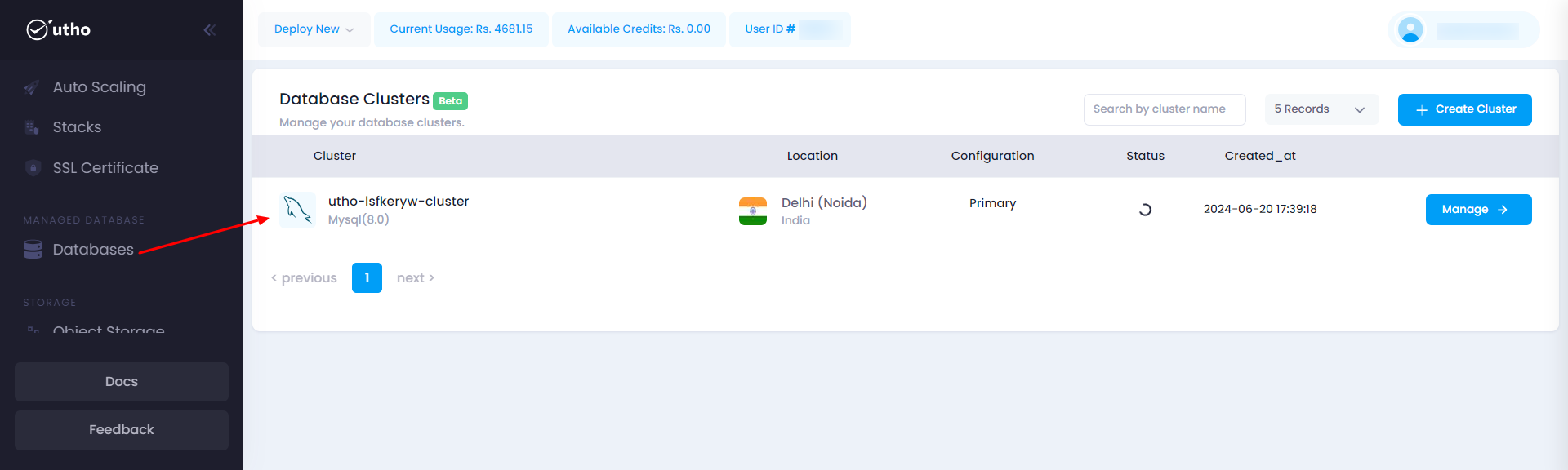Click the loading status spinner
Screen dimensions: 1568x470
pos(1145,210)
